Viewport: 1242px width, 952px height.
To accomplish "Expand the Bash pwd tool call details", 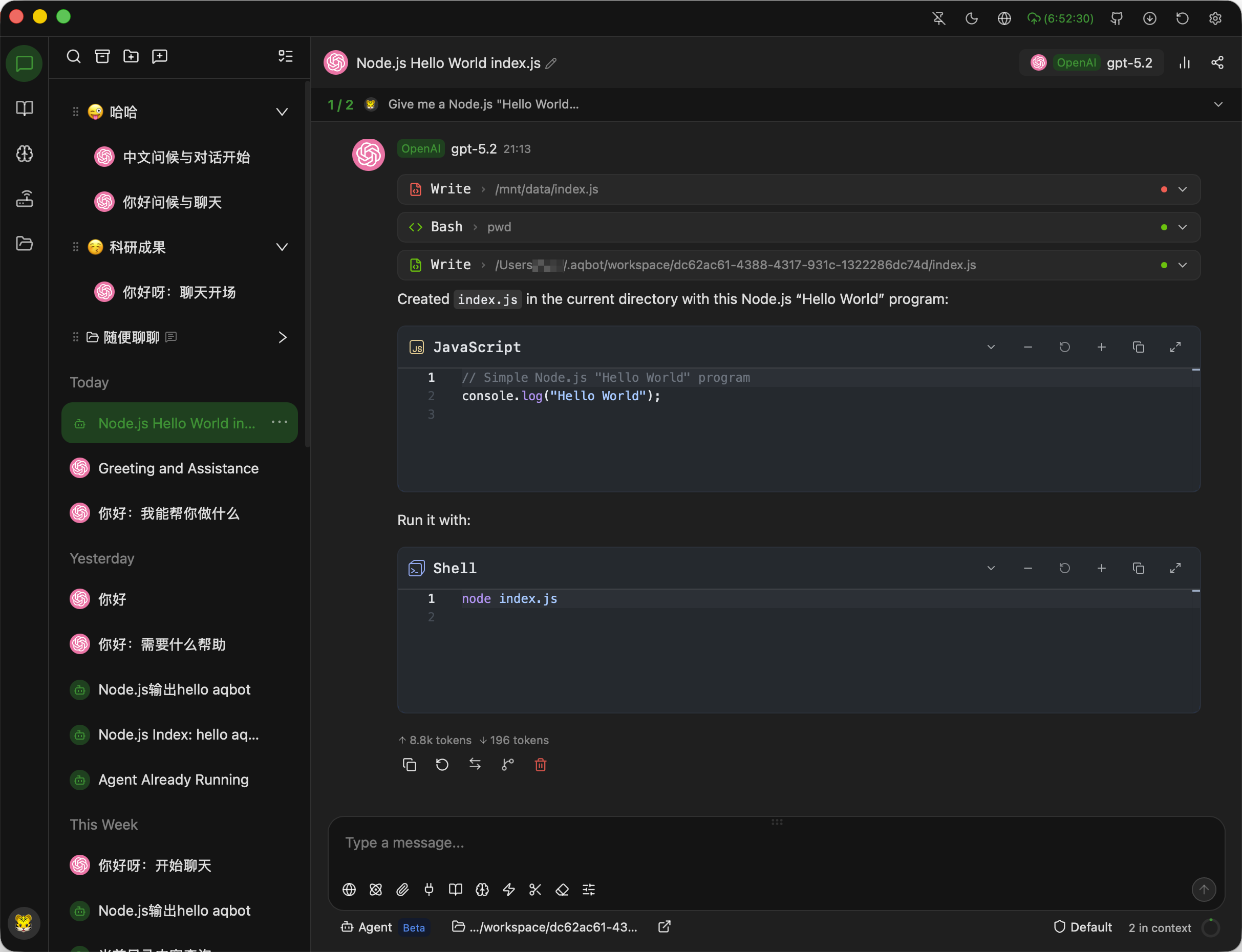I will pyautogui.click(x=1183, y=227).
